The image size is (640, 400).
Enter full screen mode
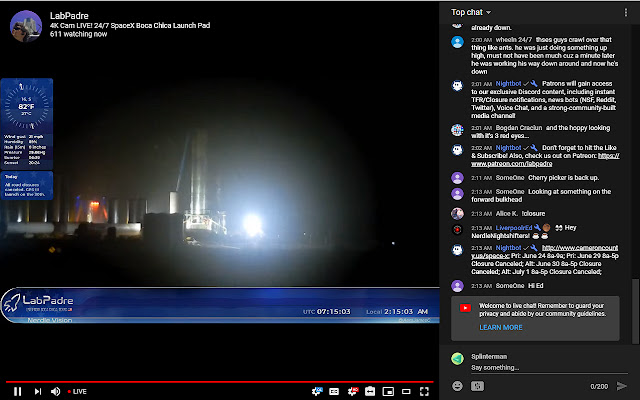tap(424, 391)
